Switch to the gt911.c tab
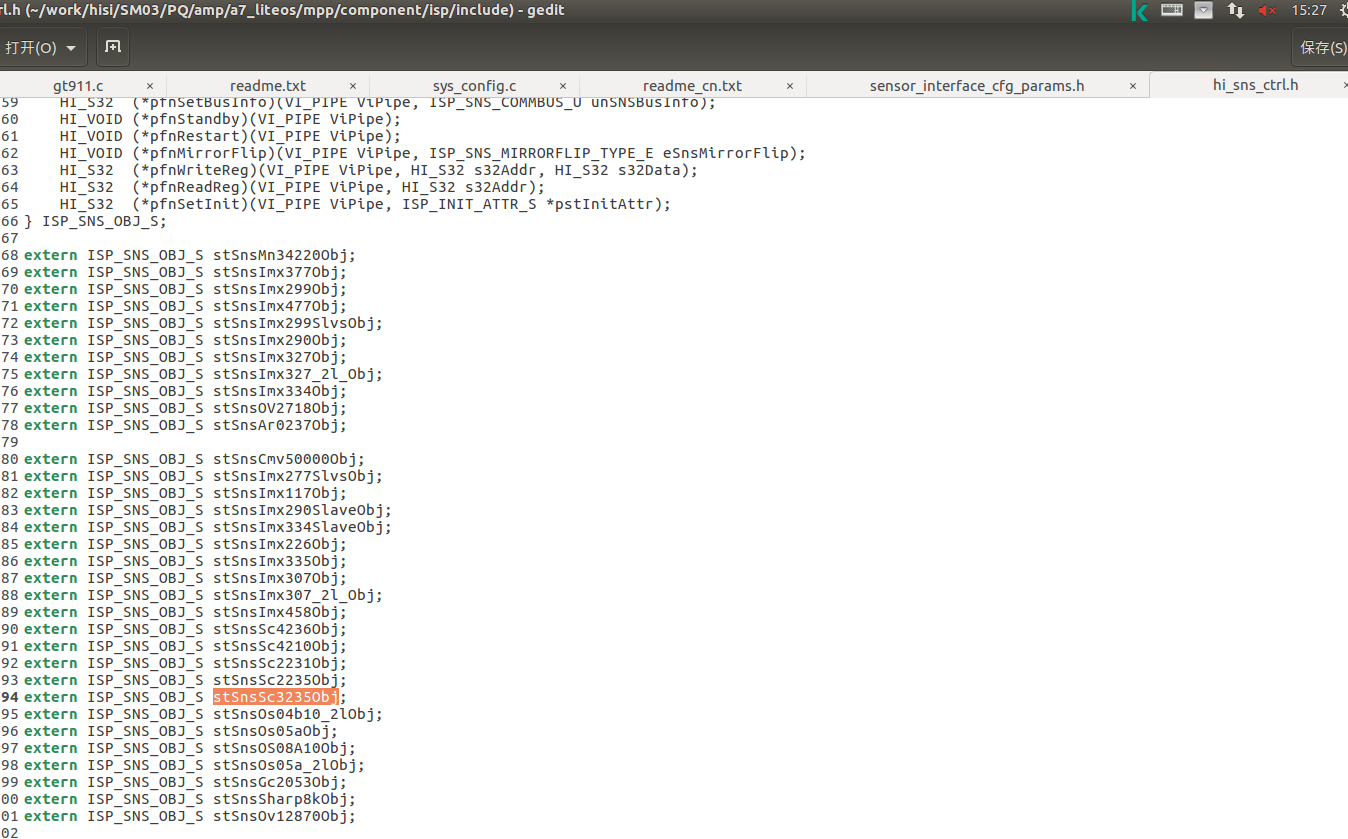This screenshot has height=839, width=1348. 78,86
